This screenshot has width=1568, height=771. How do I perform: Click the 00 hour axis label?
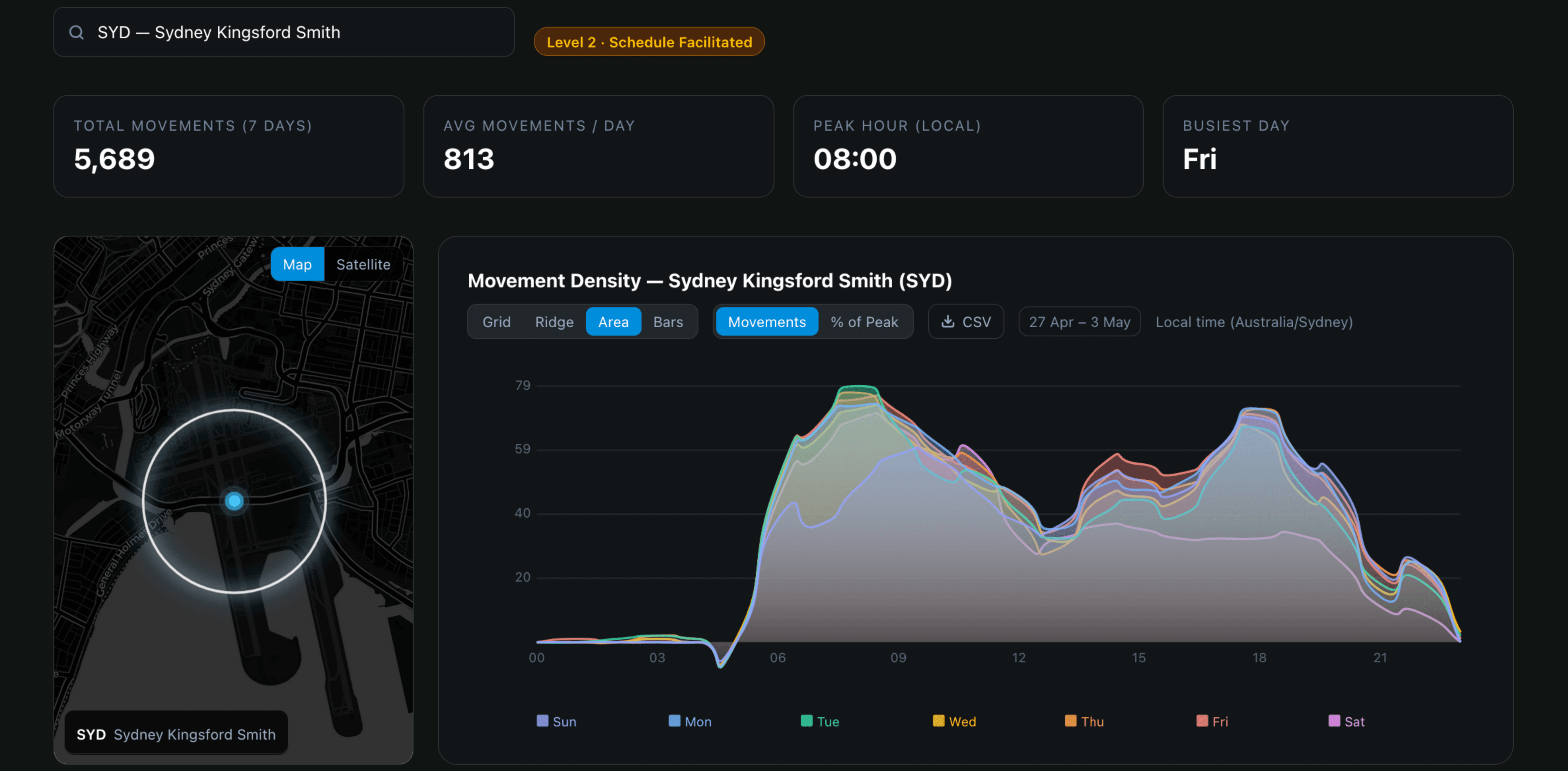(537, 658)
